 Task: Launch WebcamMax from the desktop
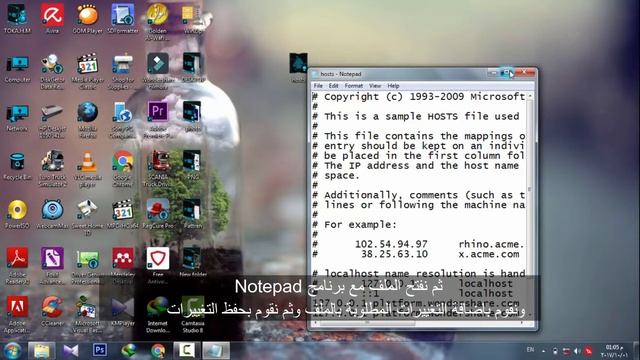click(x=52, y=214)
